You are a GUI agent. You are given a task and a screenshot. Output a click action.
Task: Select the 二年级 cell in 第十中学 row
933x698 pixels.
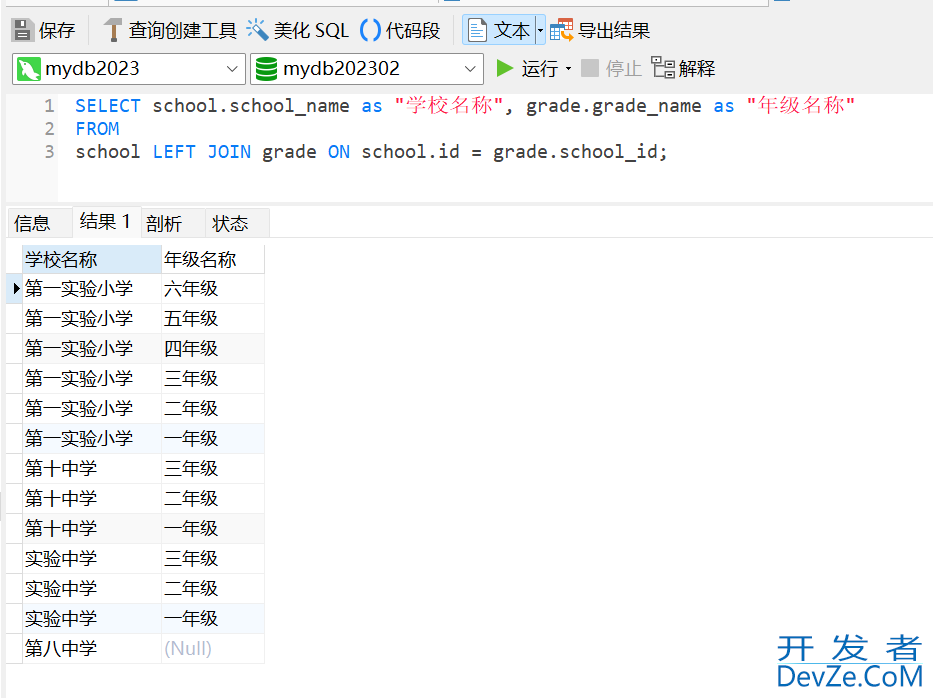(213, 499)
